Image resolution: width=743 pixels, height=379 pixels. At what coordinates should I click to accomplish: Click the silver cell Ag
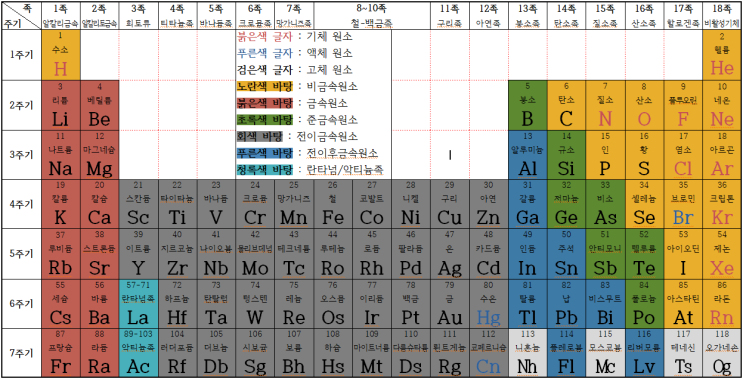(450, 254)
